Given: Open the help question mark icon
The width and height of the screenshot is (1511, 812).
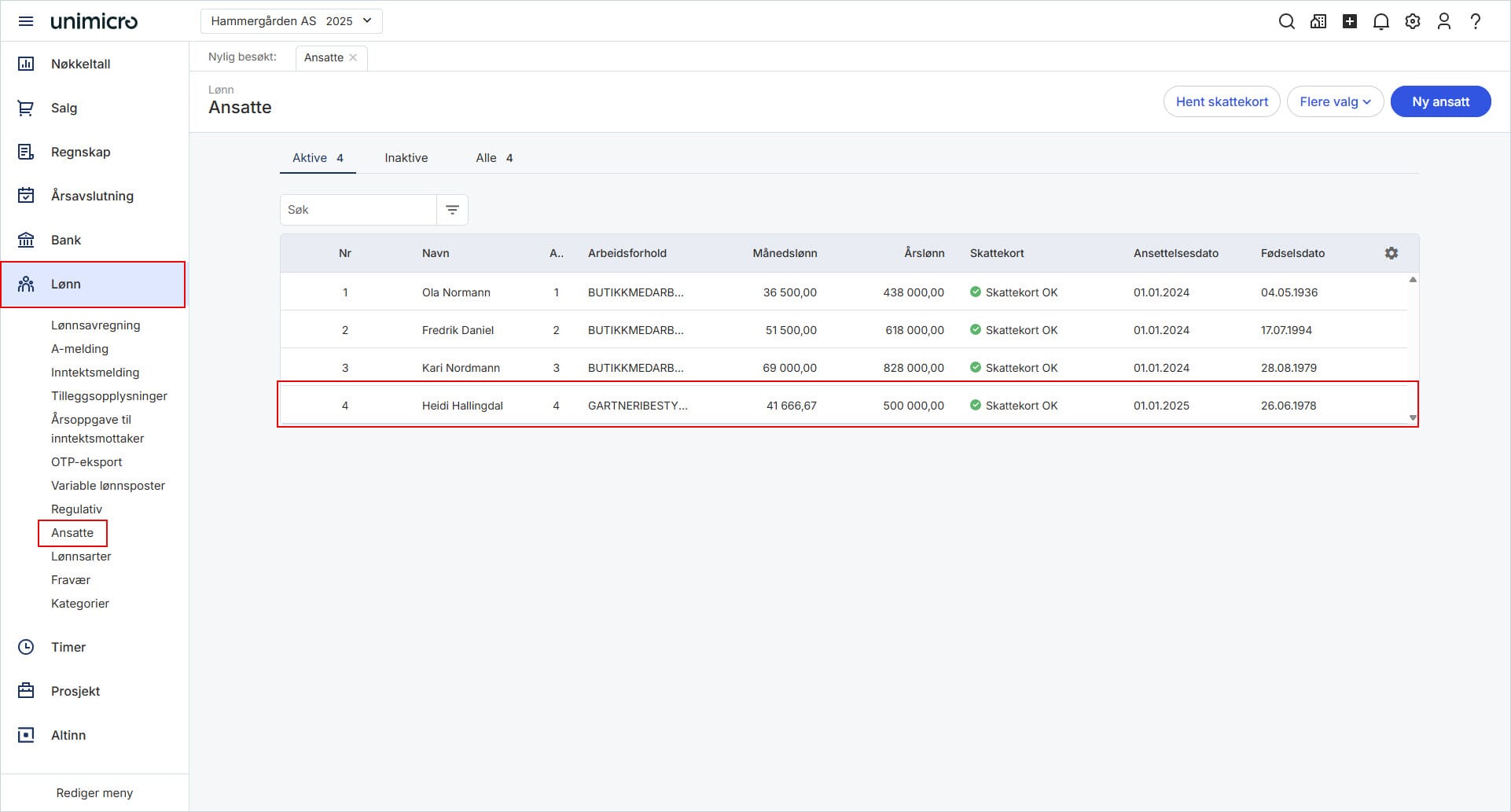Looking at the screenshot, I should (1475, 21).
